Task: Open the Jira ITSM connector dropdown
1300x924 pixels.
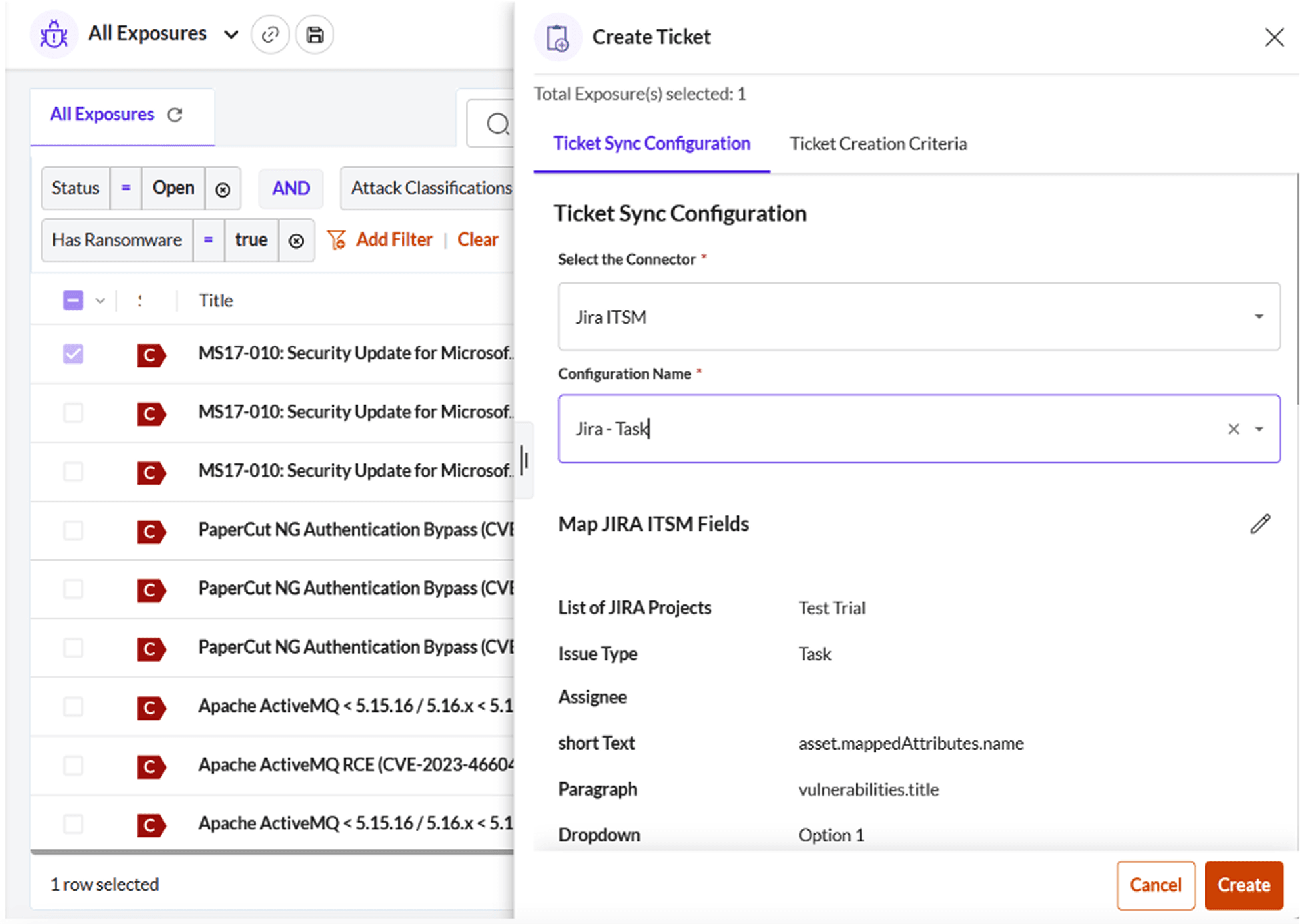Action: pyautogui.click(x=1258, y=317)
